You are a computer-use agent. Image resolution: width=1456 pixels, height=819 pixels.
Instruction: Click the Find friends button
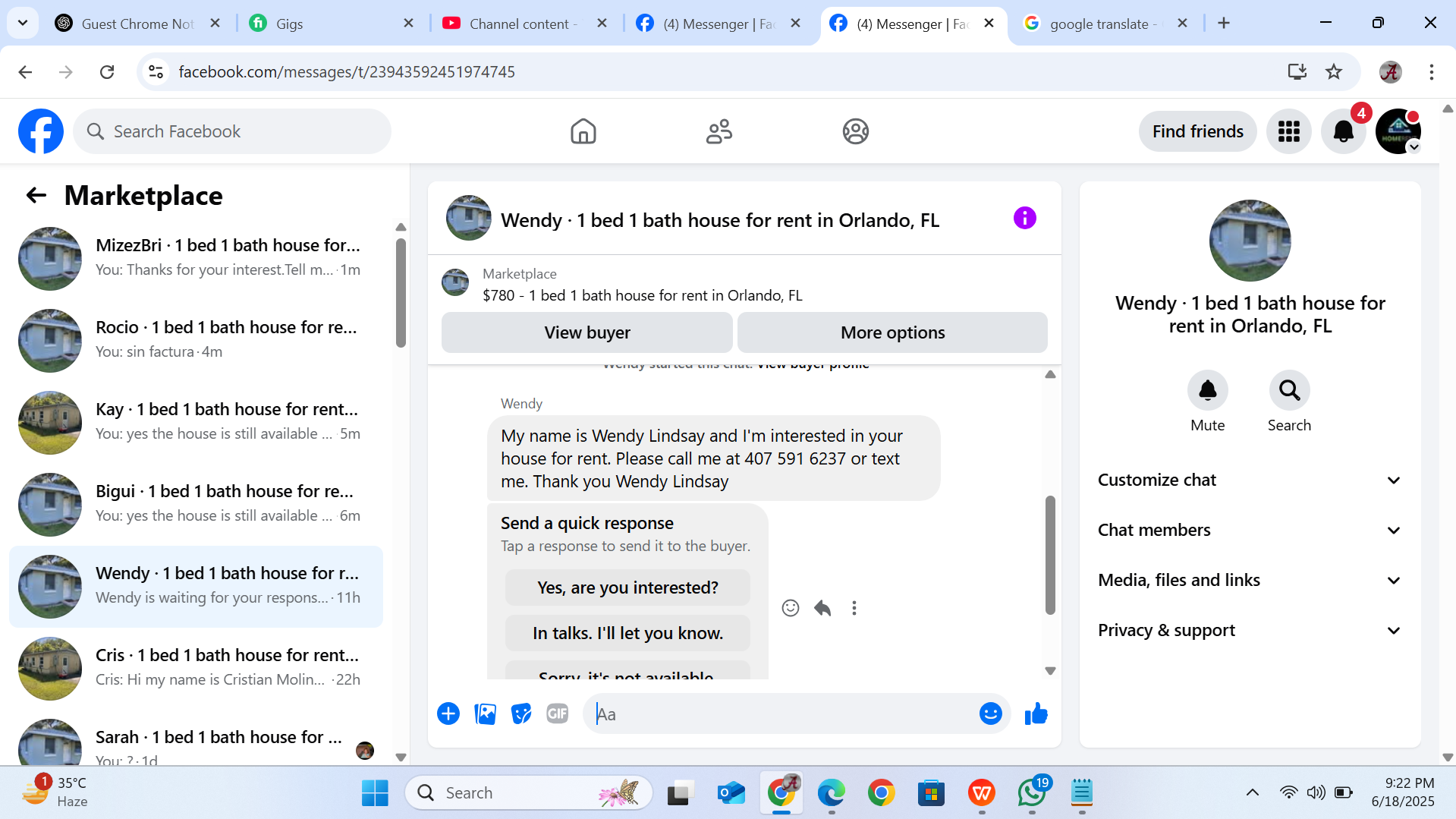point(1197,131)
